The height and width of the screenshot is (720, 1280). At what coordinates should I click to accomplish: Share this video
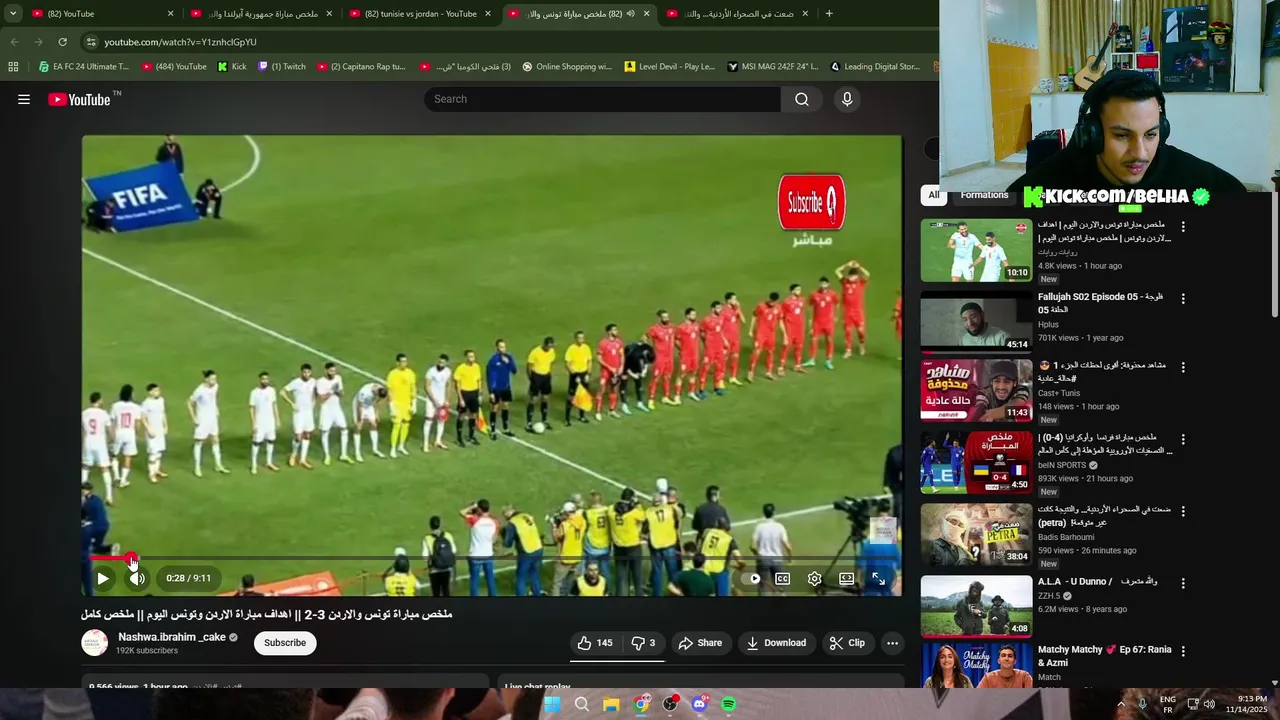(700, 643)
